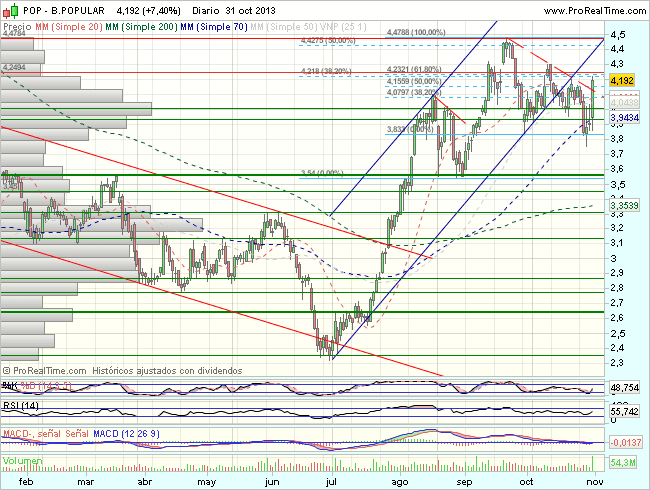Click the 4,5 price axis label
This screenshot has width=650, height=490.
(x=618, y=34)
